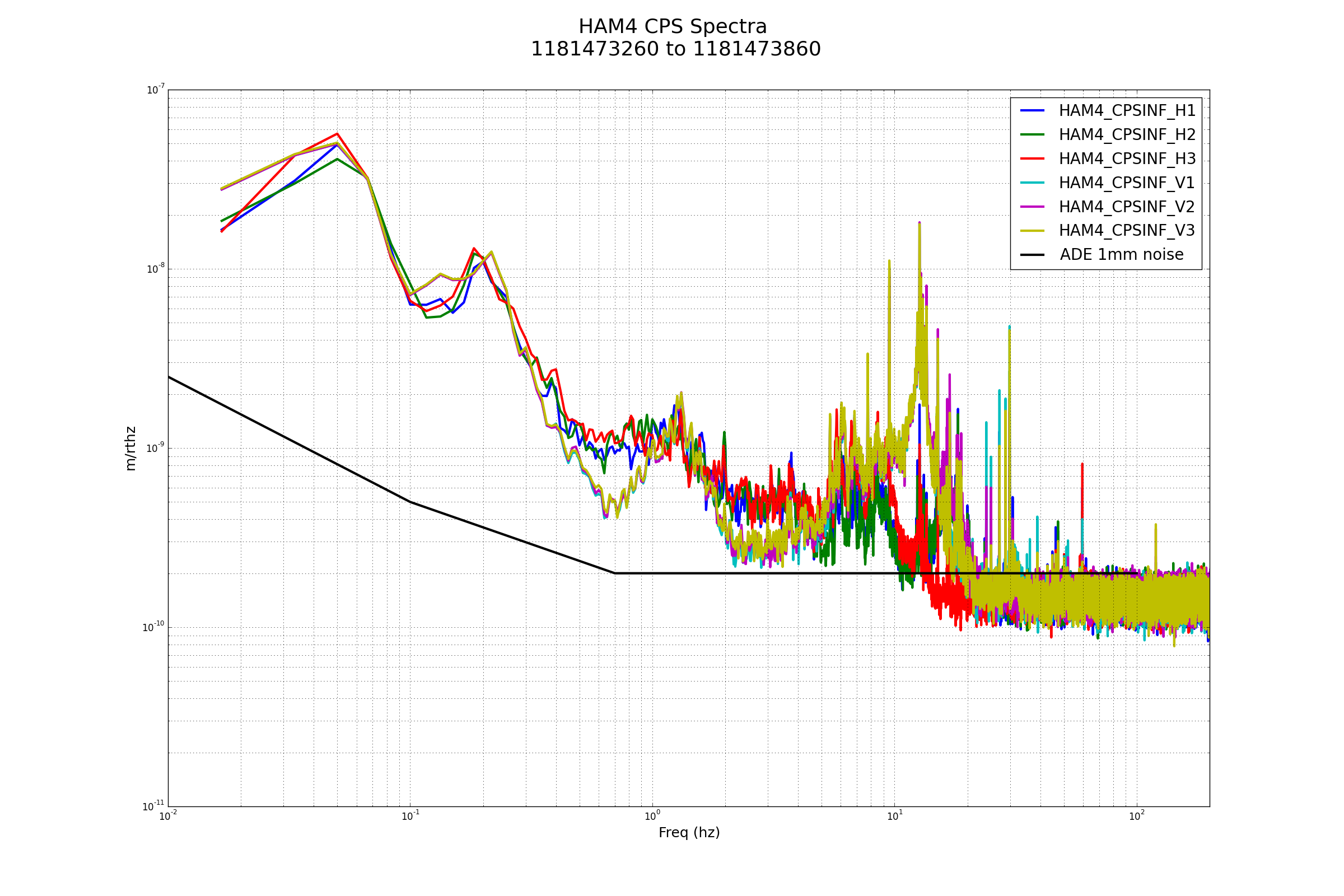The height and width of the screenshot is (896, 1344).
Task: Click the 10^-11 y-axis tick label
Action: coord(153,806)
